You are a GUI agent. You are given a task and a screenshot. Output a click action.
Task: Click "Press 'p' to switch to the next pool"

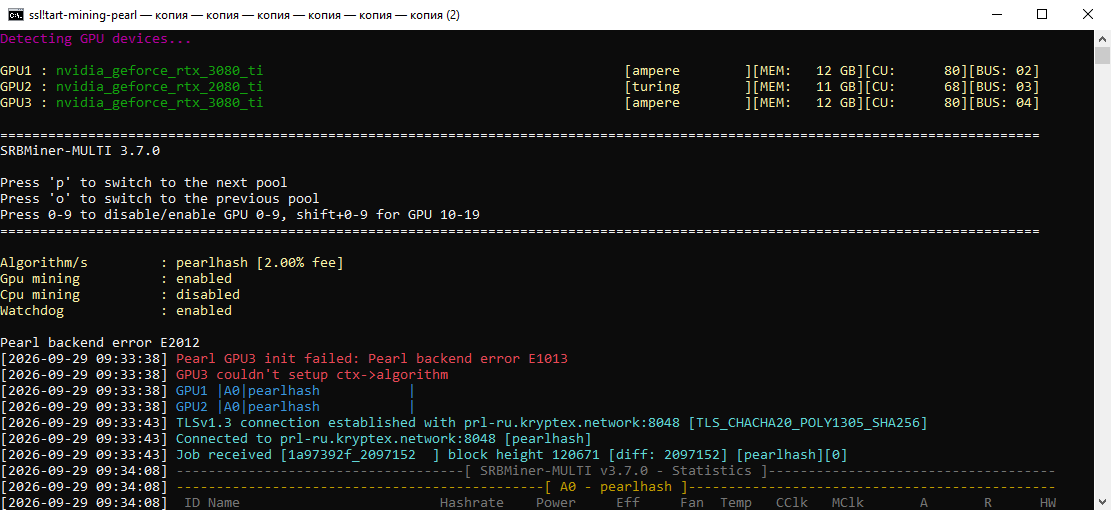point(144,183)
